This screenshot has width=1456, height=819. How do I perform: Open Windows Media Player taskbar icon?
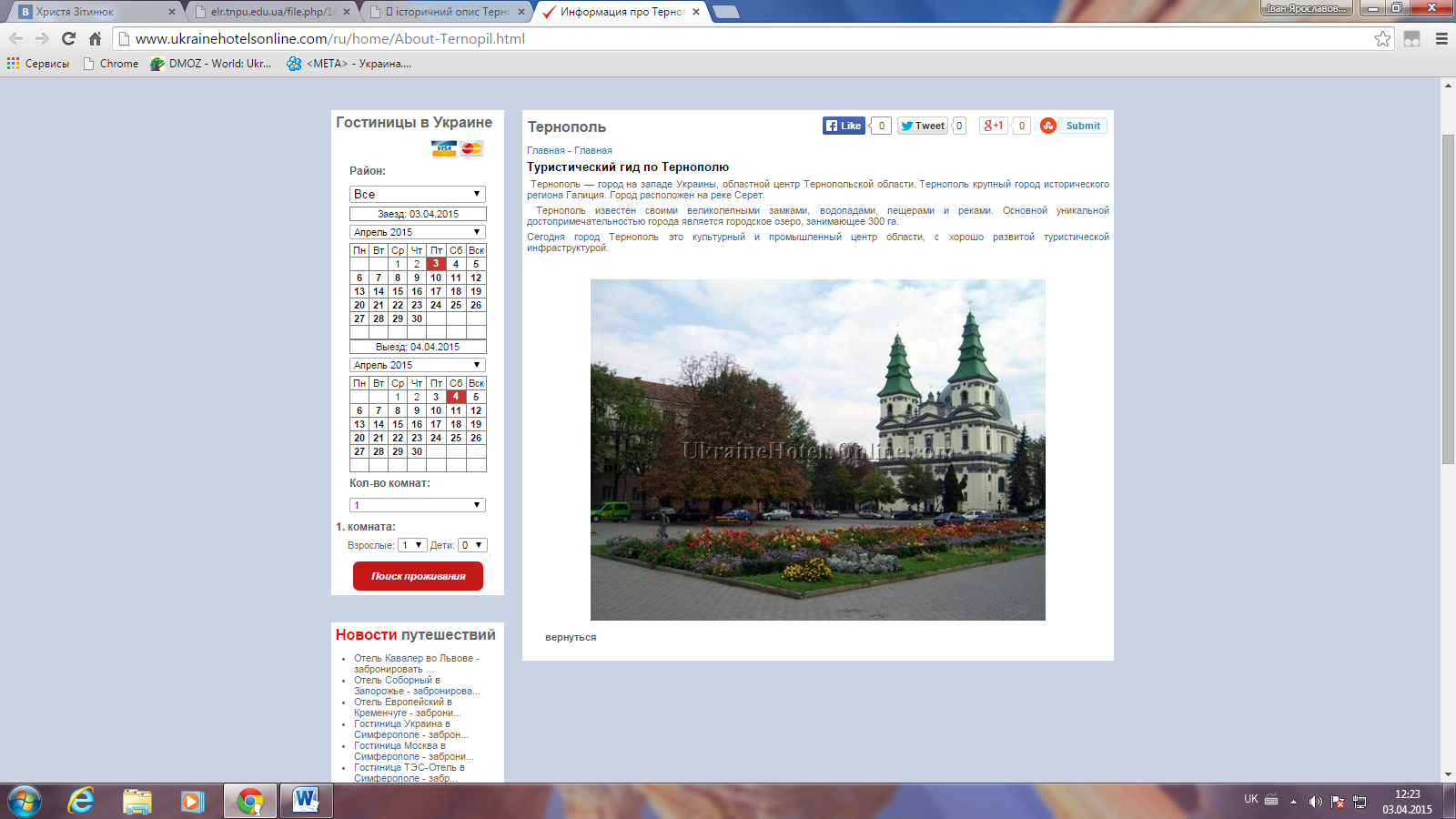(192, 801)
